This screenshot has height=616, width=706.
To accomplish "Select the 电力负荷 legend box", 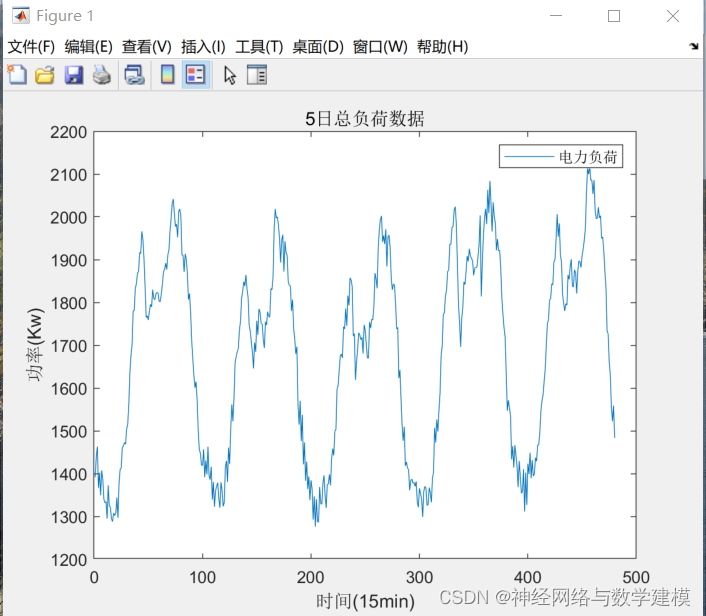I will pos(561,156).
